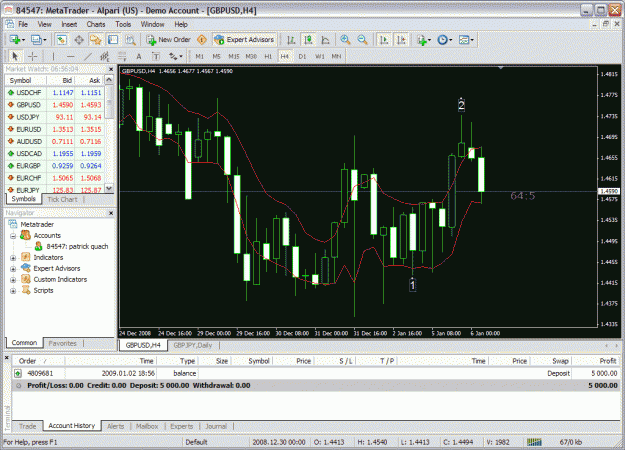Select the Crosshair tool

tap(33, 56)
